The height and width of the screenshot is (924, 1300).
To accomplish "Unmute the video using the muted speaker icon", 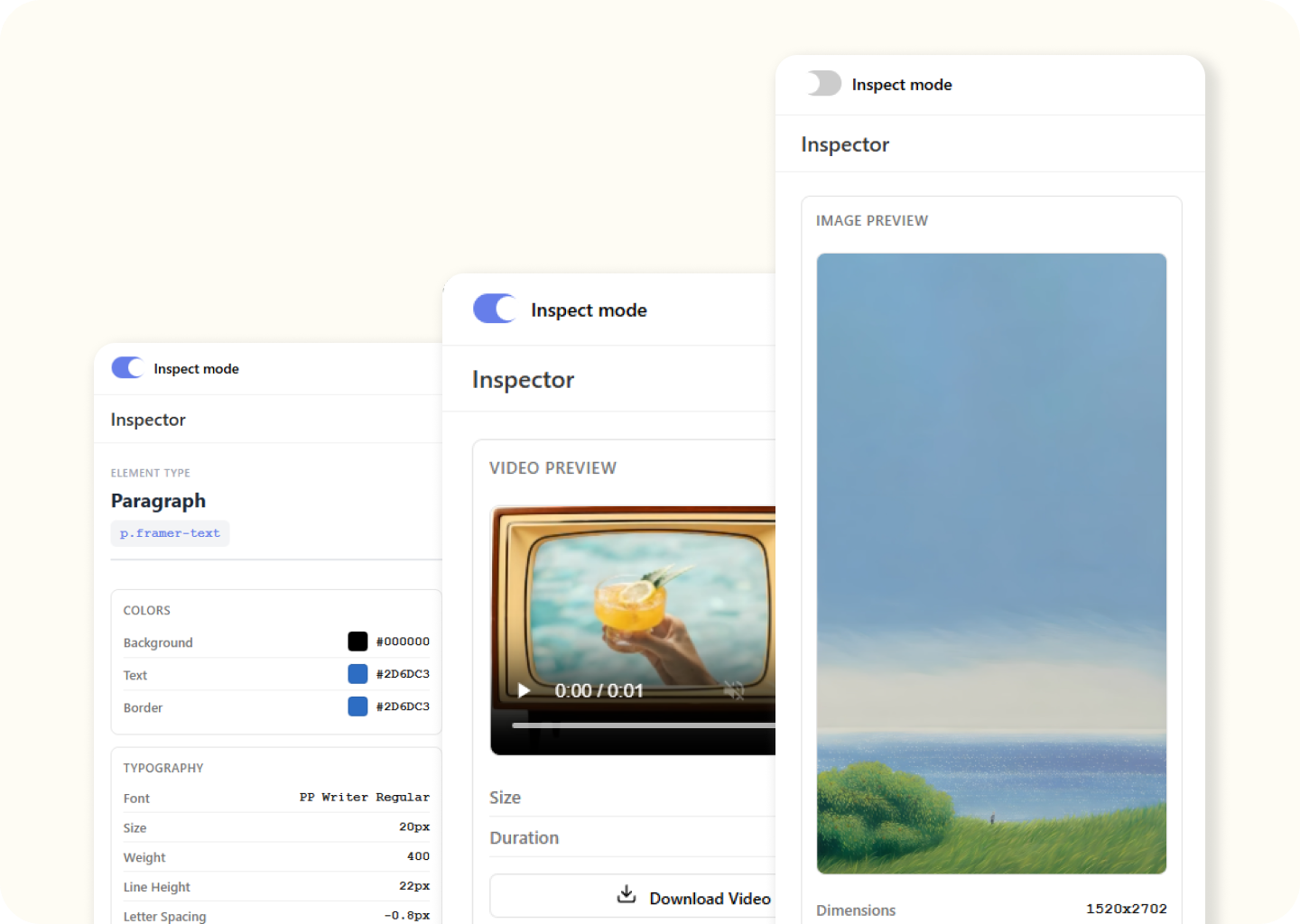I will [x=734, y=691].
